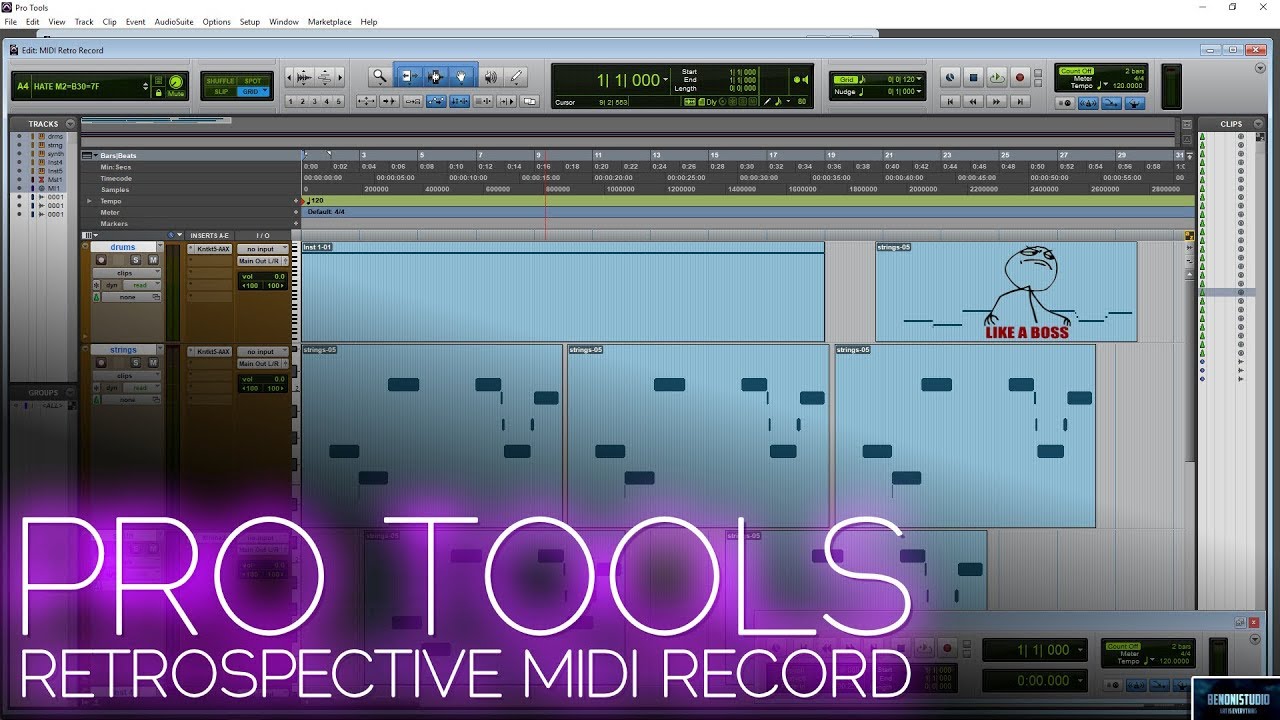Viewport: 1280px width, 720px height.
Task: Click the horizontal audio zoom waveform icon
Action: point(302,76)
